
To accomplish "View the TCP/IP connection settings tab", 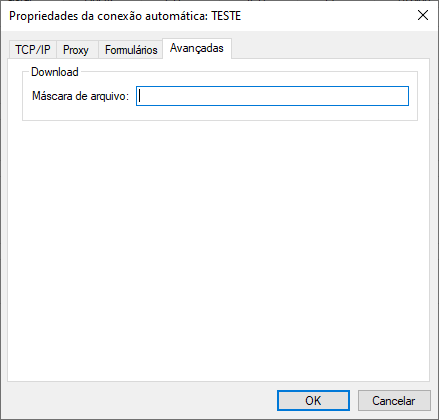I will (x=33, y=50).
